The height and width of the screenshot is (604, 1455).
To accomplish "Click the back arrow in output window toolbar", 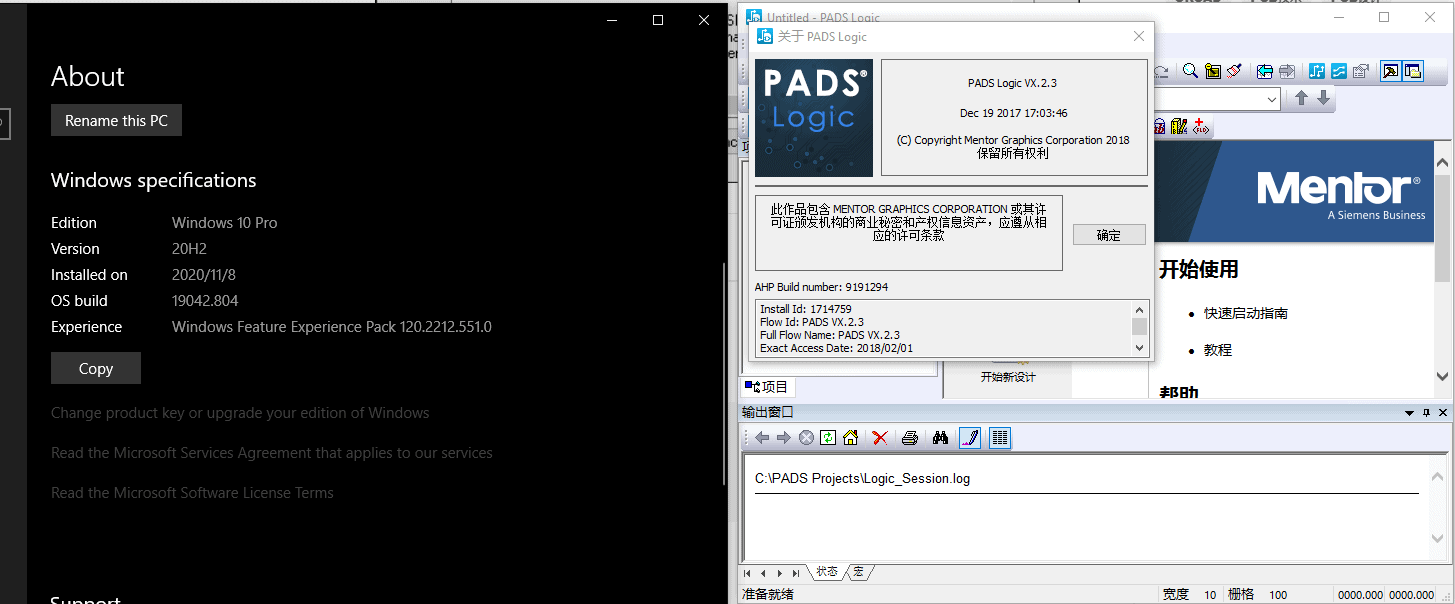I will [762, 438].
